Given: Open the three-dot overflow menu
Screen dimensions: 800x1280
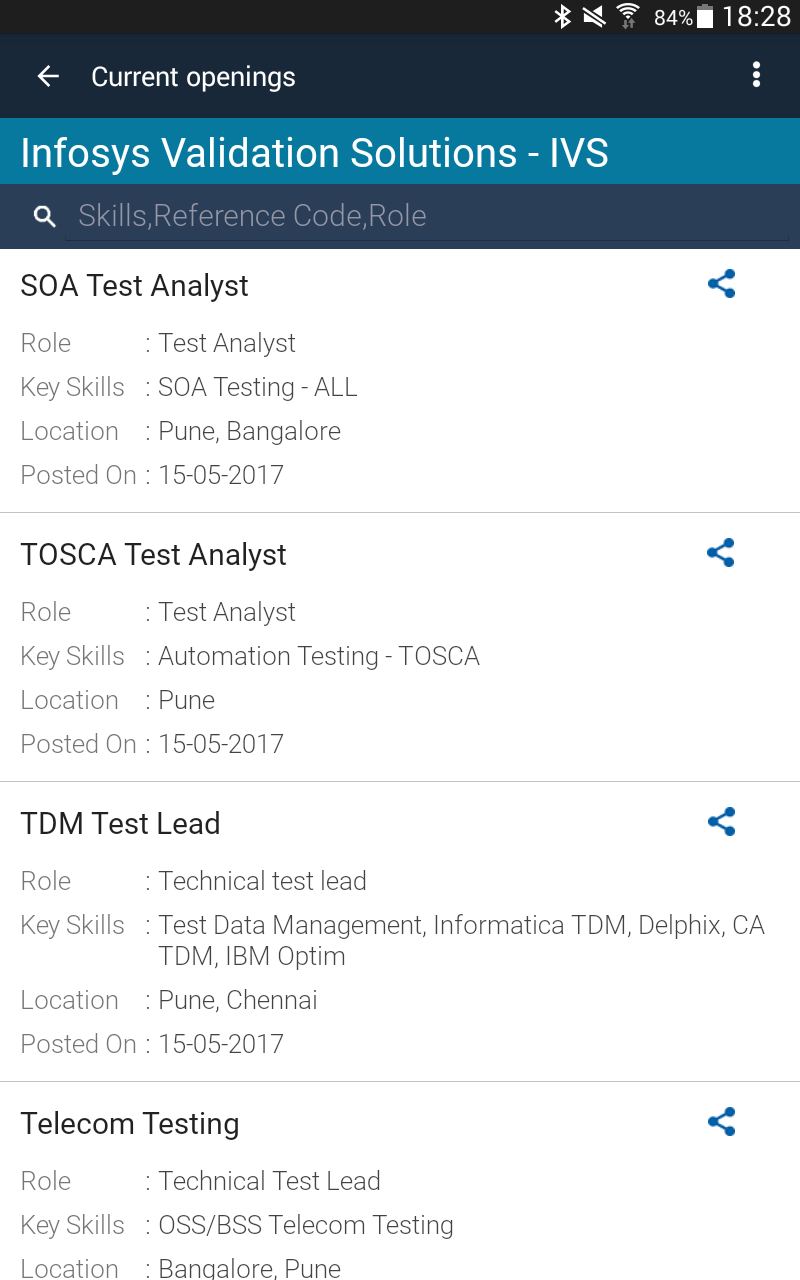Looking at the screenshot, I should [756, 75].
